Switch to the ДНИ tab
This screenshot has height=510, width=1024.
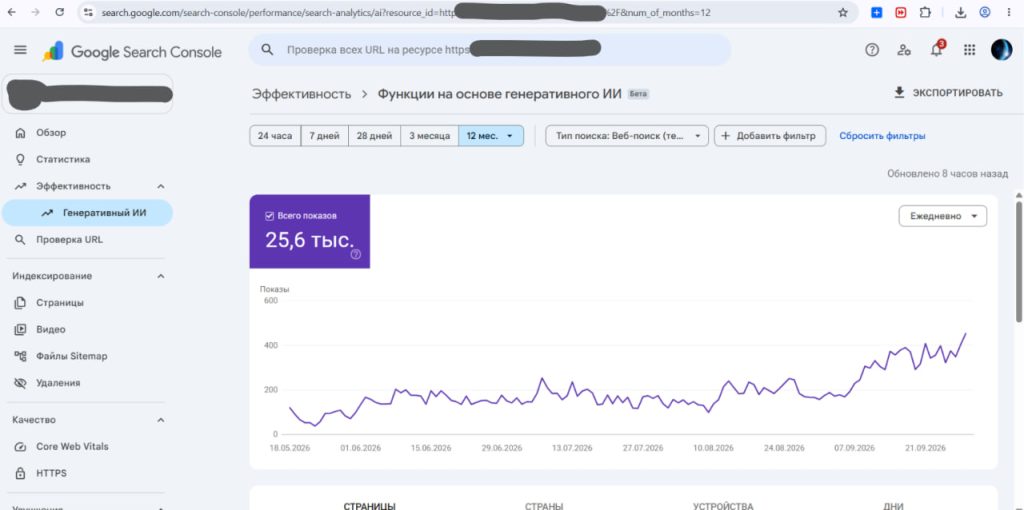(x=893, y=505)
